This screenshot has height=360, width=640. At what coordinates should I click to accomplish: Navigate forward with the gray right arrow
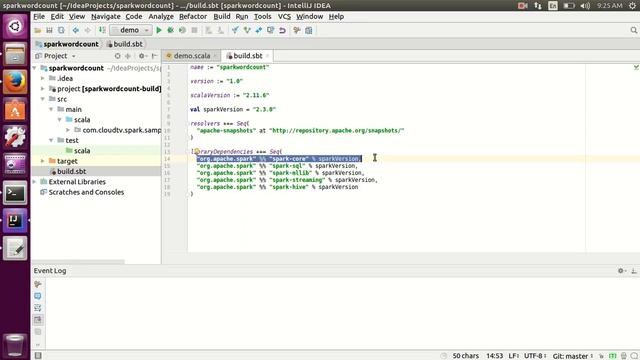pos(87,30)
